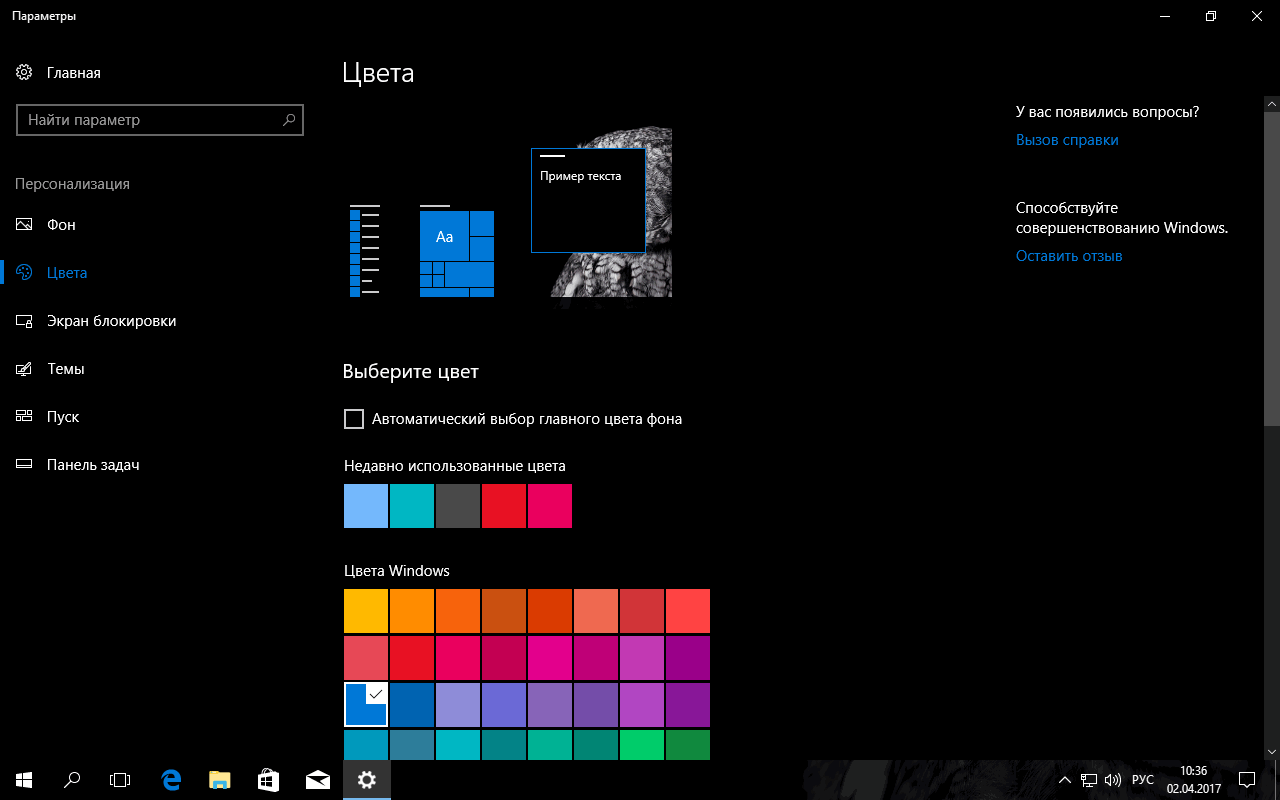Viewport: 1280px width, 800px height.
Task: Go to Главная settings home
Action: point(59,73)
